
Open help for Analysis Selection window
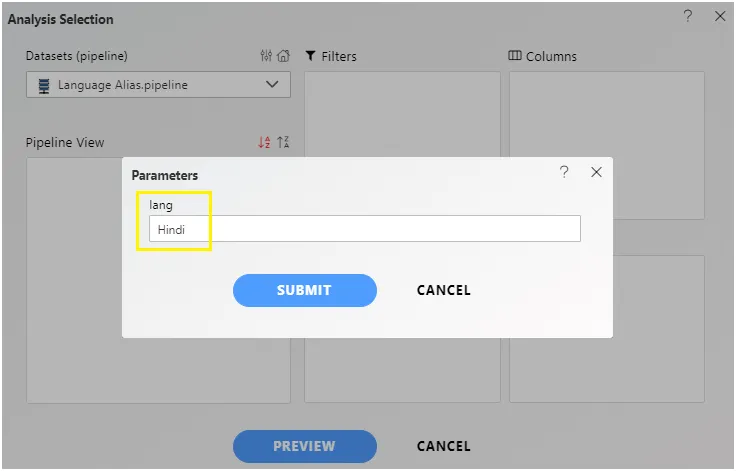click(x=688, y=16)
